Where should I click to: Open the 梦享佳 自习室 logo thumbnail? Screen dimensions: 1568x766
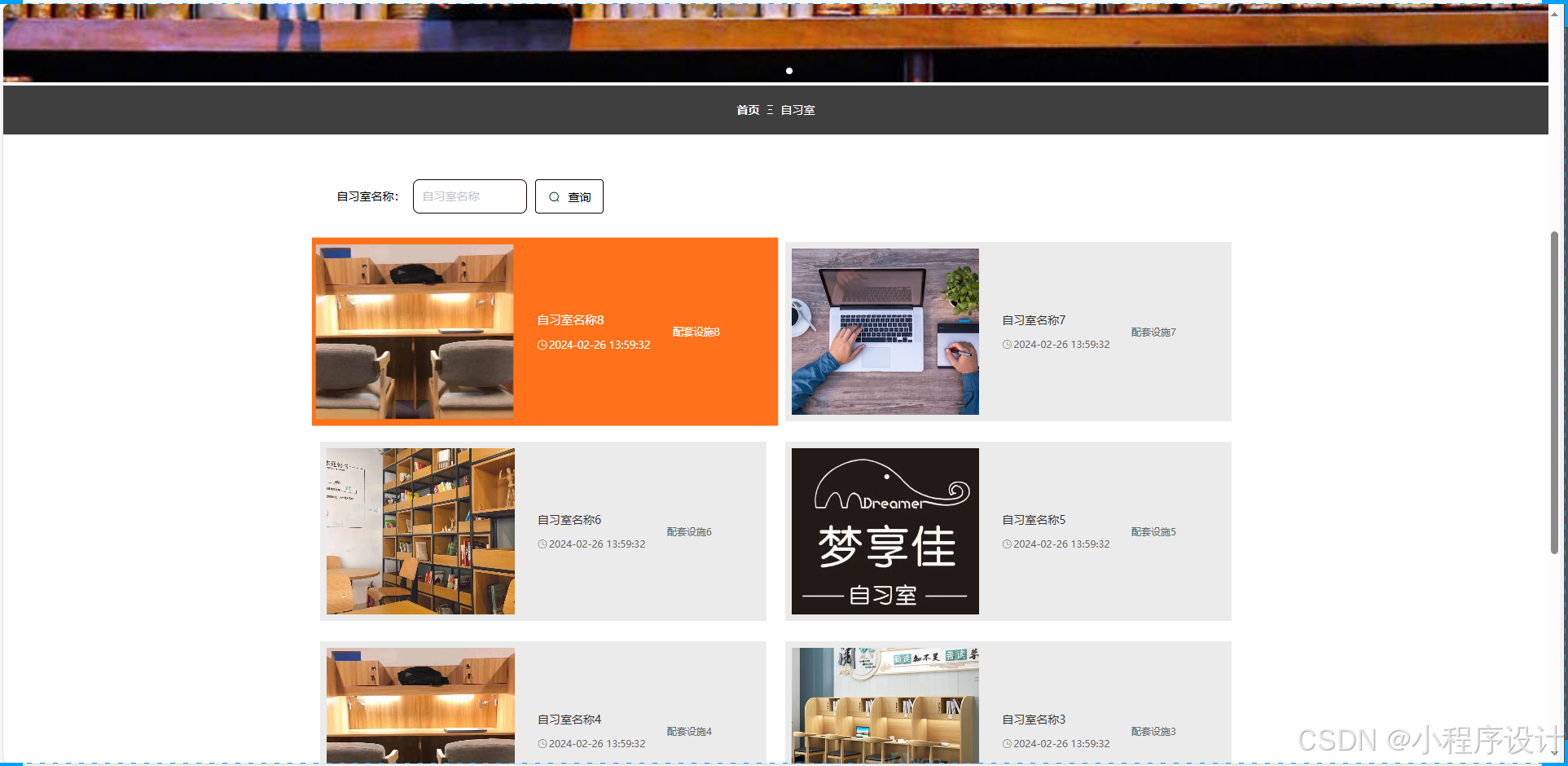(x=885, y=531)
